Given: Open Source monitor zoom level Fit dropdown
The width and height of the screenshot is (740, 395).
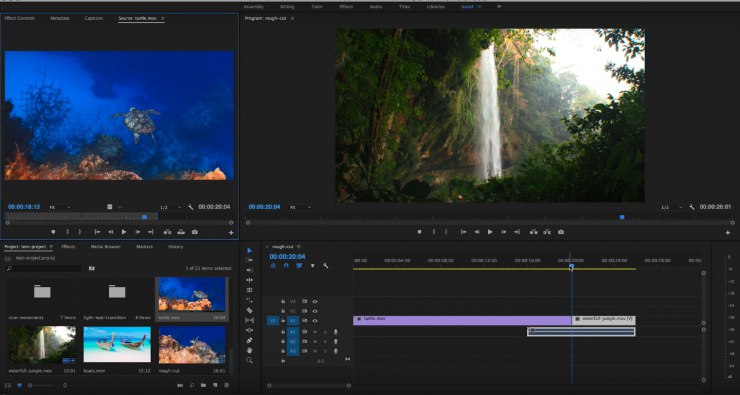Looking at the screenshot, I should [x=60, y=207].
